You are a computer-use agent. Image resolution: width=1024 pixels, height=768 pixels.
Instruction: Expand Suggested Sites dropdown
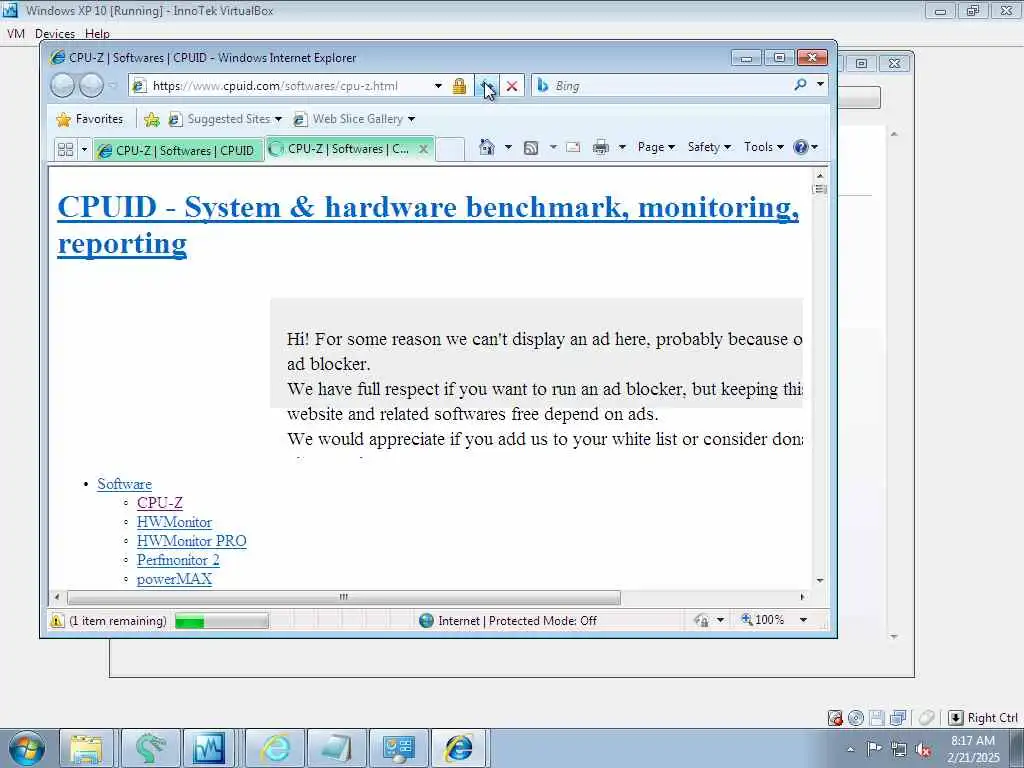278,119
